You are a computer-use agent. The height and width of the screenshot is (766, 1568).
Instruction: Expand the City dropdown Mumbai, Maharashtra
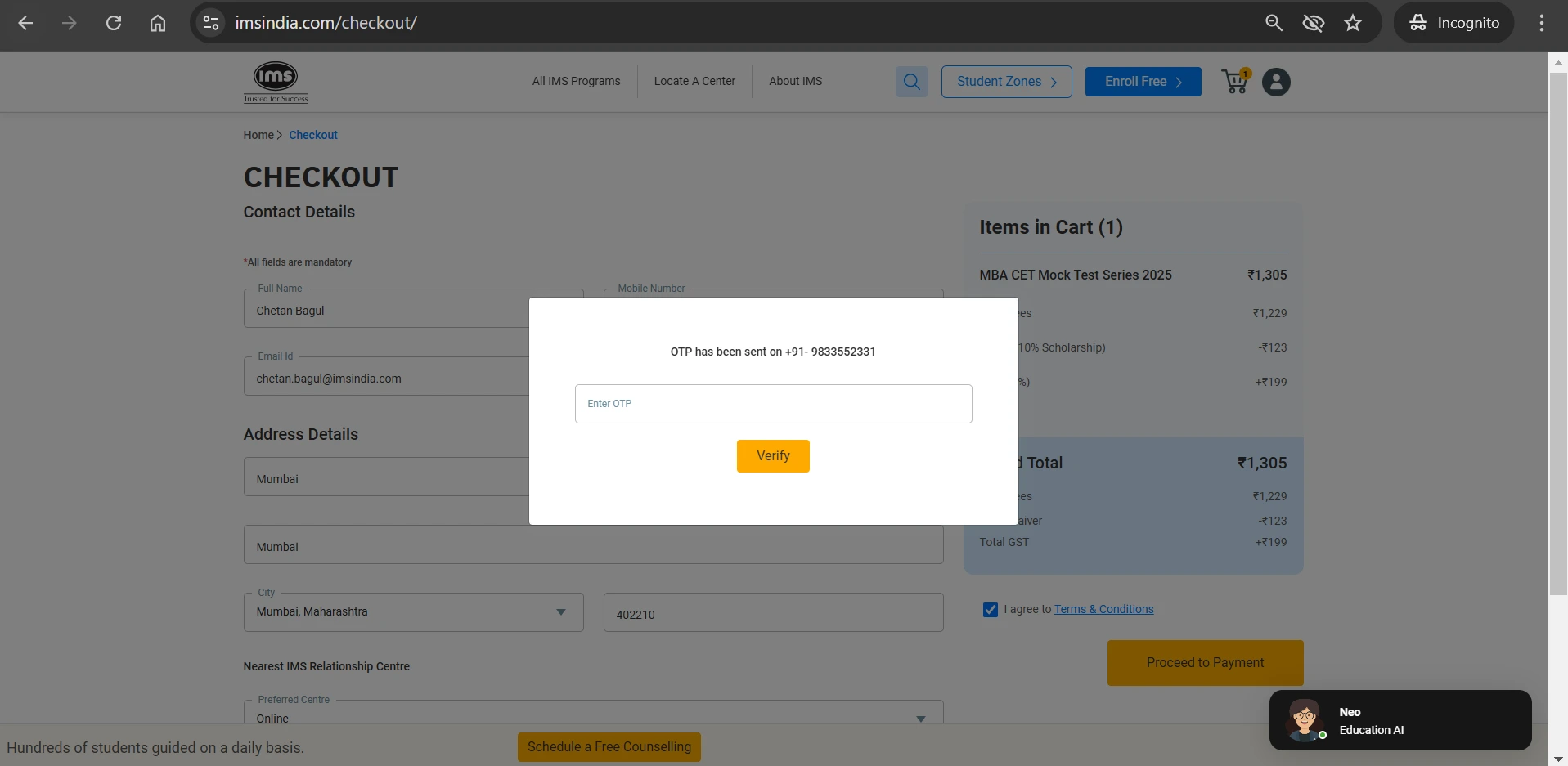[x=414, y=612]
